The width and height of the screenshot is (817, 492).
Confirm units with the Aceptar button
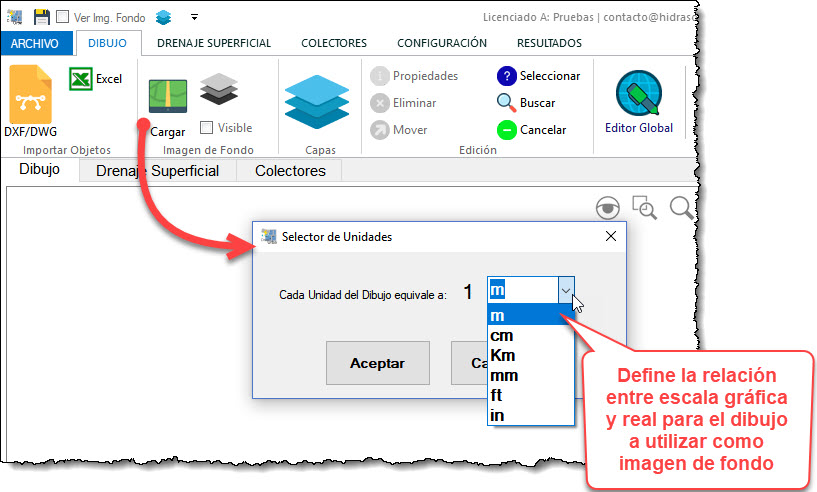pos(376,363)
